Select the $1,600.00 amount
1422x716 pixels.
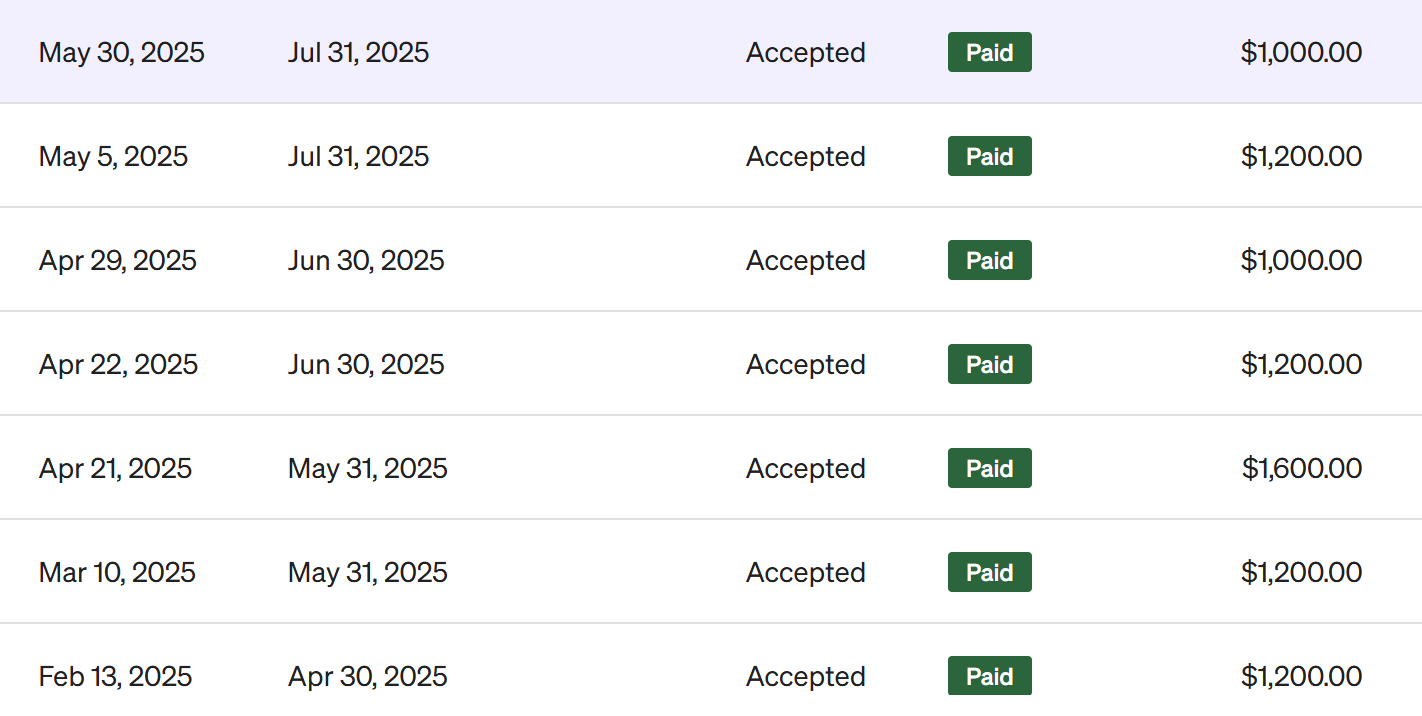click(x=1301, y=468)
